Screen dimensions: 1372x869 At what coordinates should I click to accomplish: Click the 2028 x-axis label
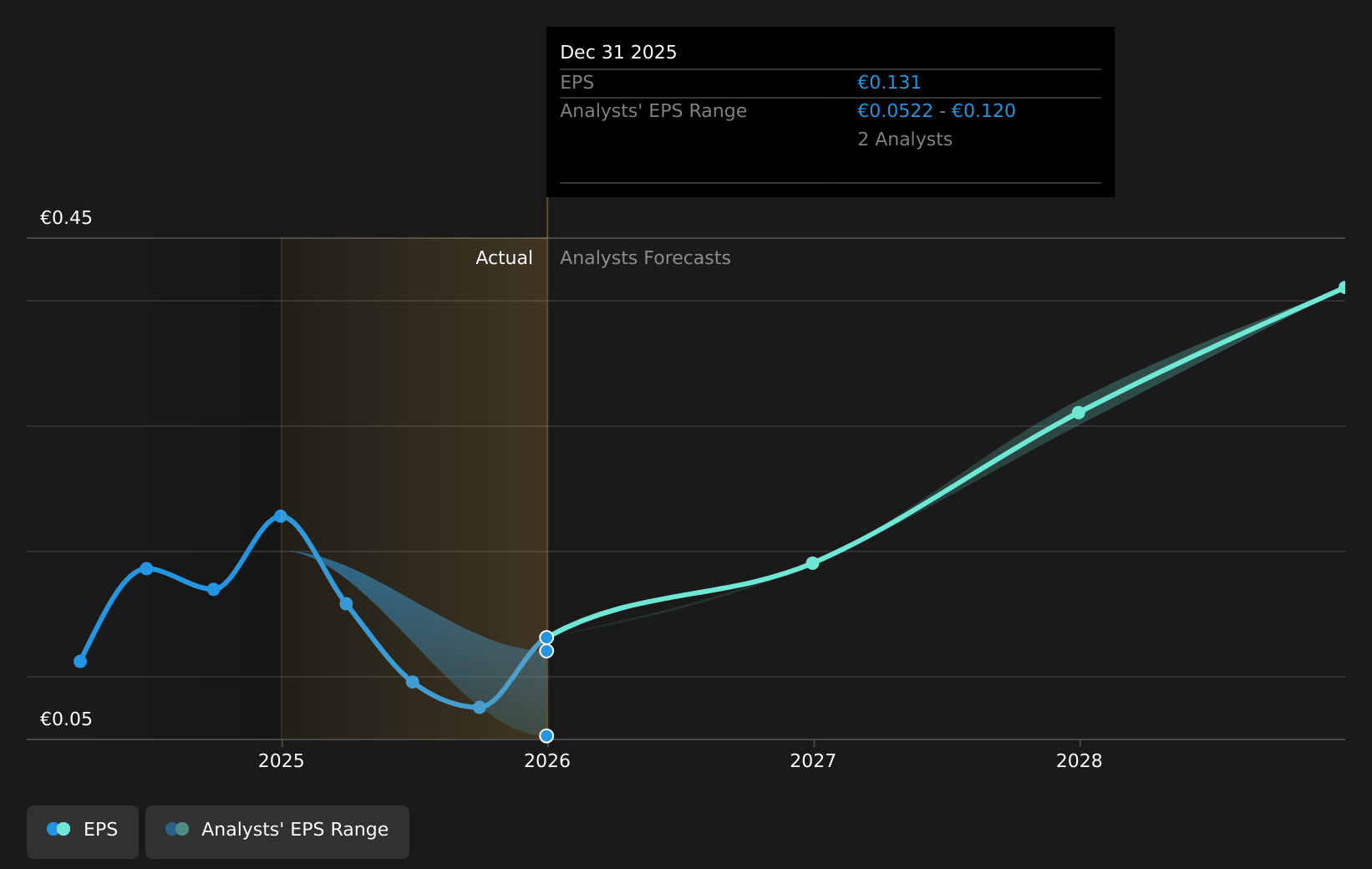tap(1079, 761)
